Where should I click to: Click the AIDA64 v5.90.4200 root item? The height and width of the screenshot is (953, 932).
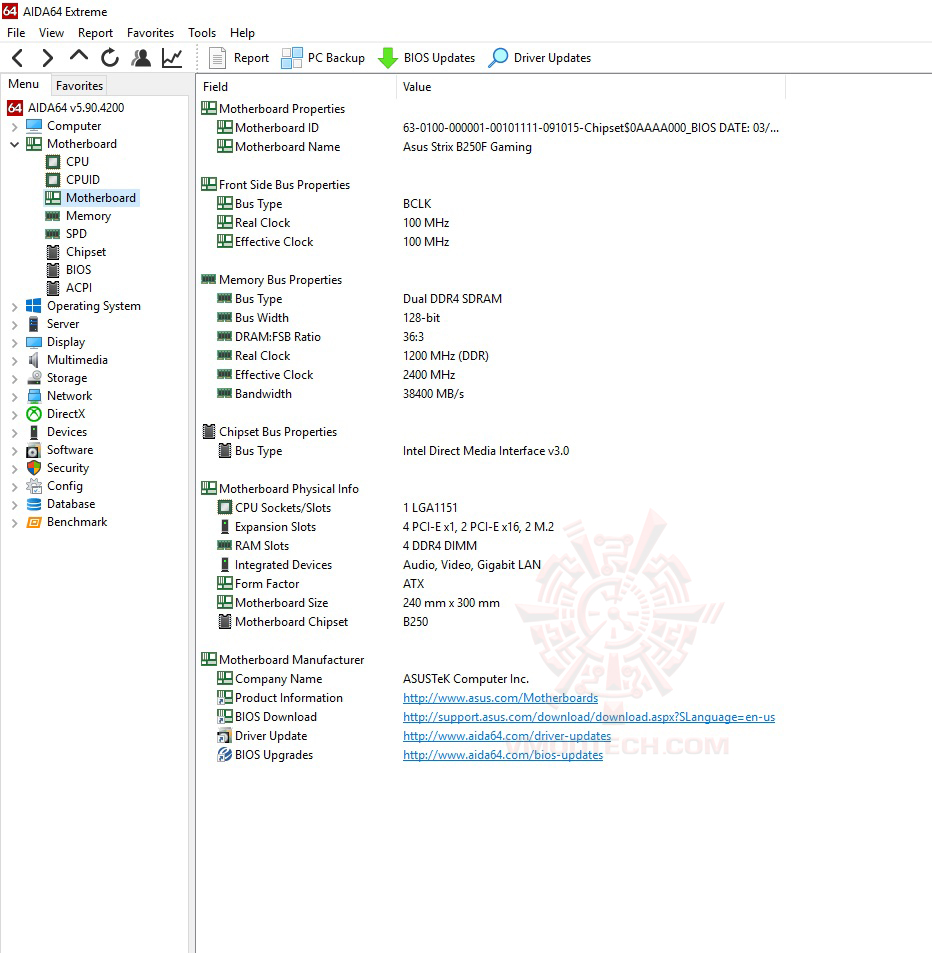[76, 108]
